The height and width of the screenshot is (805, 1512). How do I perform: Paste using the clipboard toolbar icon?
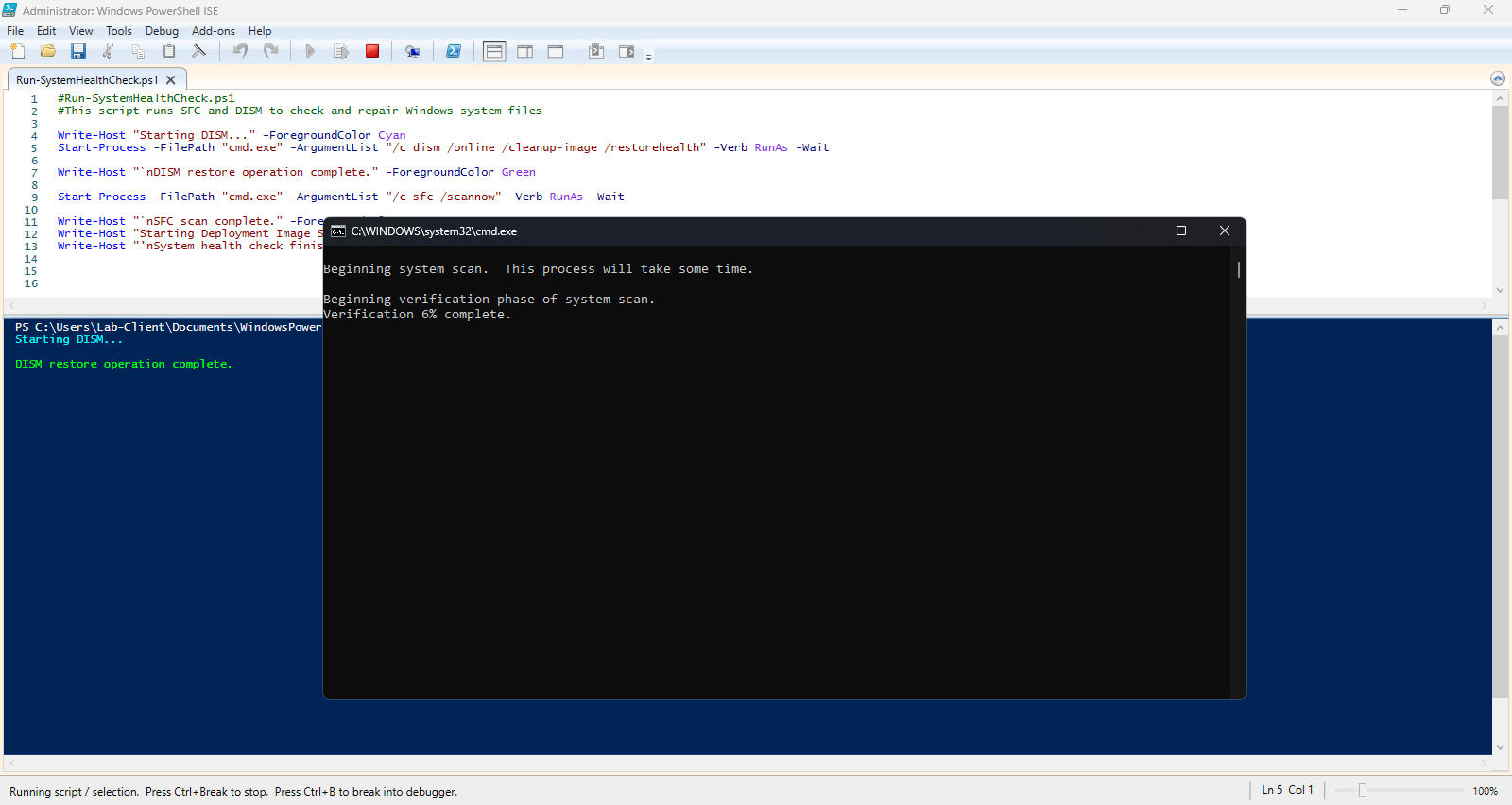(x=169, y=51)
